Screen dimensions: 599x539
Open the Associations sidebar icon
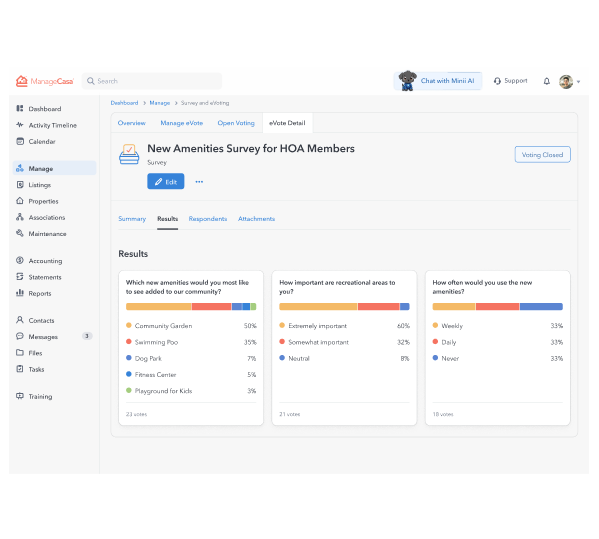pos(20,217)
